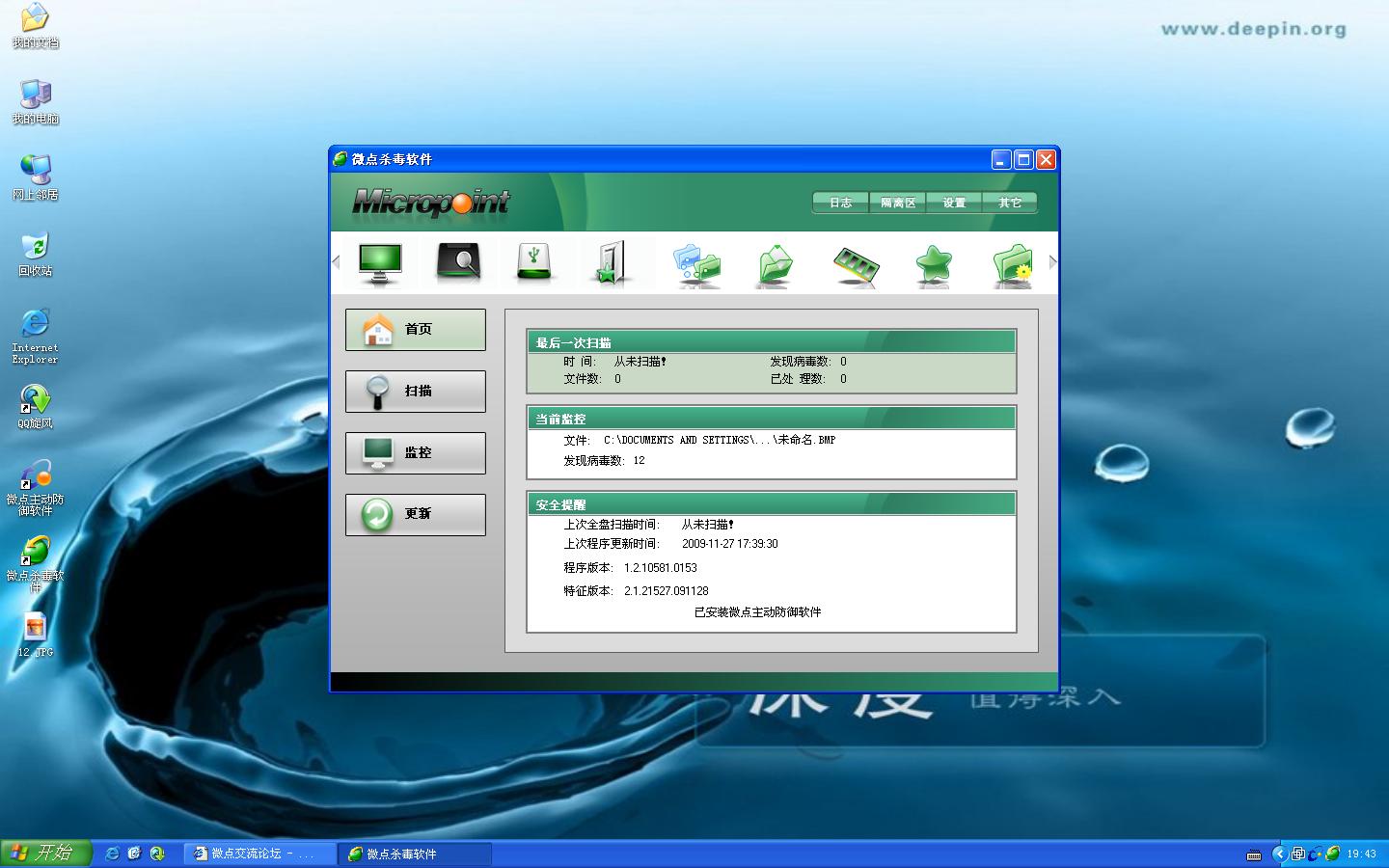Viewport: 1389px width, 868px height.
Task: Click the 安全提醒 section header
Action: coord(772,504)
